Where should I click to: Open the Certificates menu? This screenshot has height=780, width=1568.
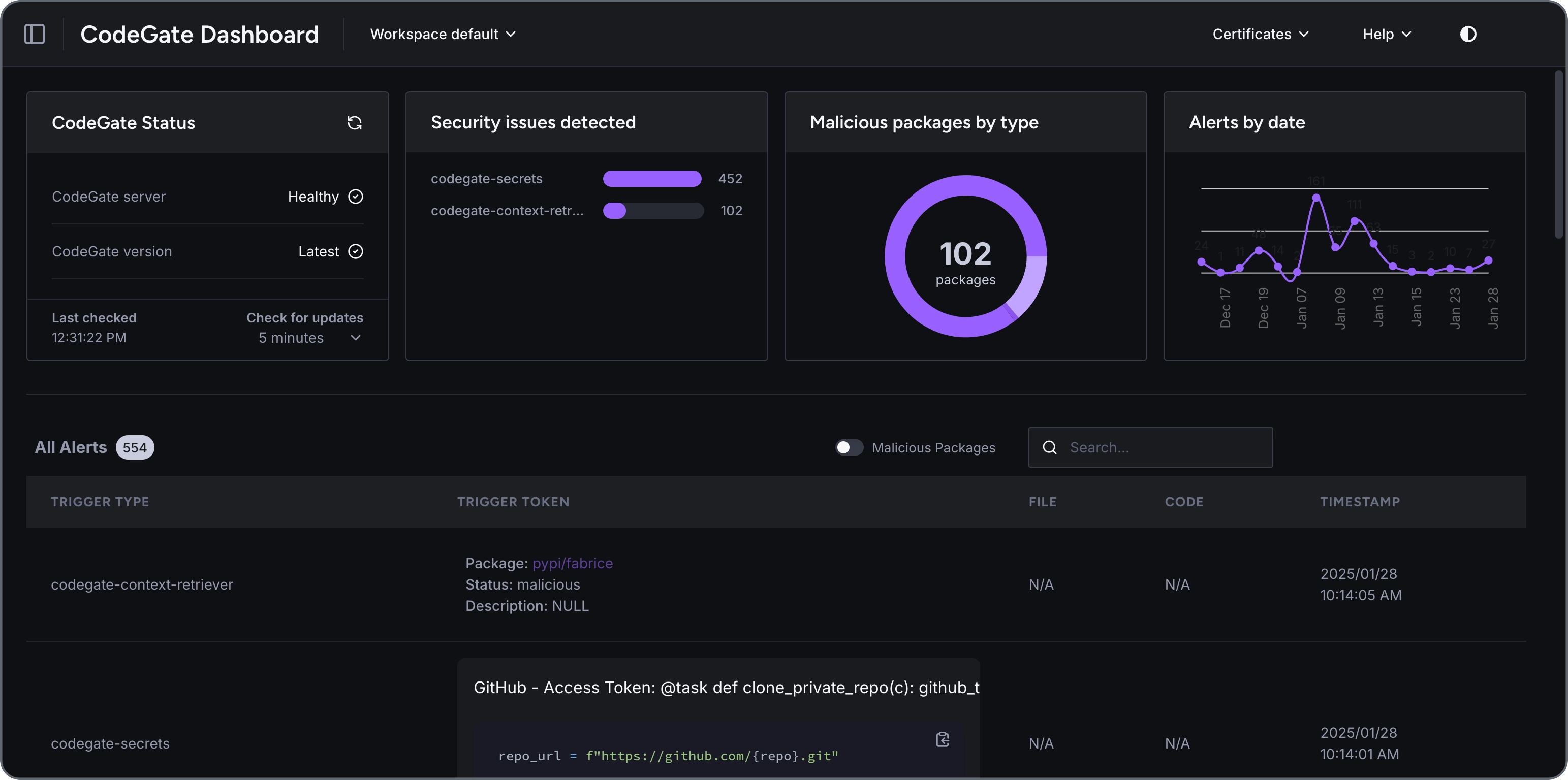pyautogui.click(x=1260, y=34)
